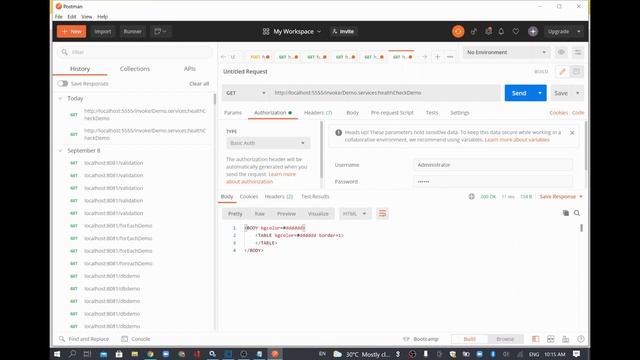Click the three-dots tab options icon
Image resolution: width=640 pixels, height=360 pixels.
(450, 57)
